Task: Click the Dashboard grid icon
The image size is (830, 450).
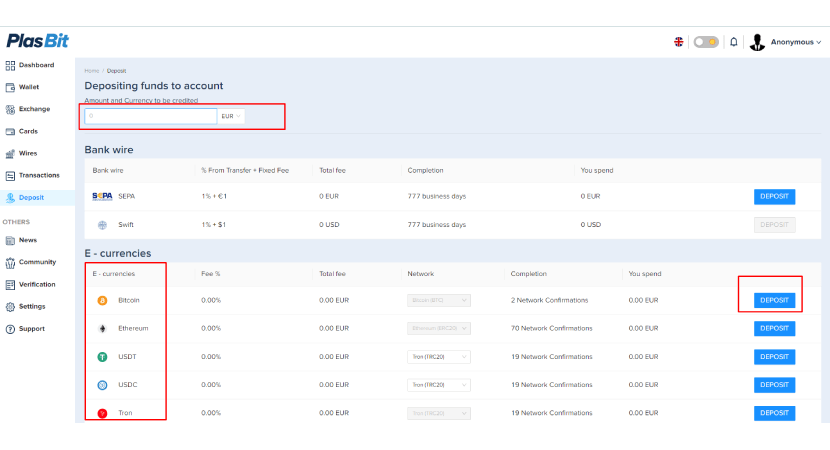Action: coord(10,66)
